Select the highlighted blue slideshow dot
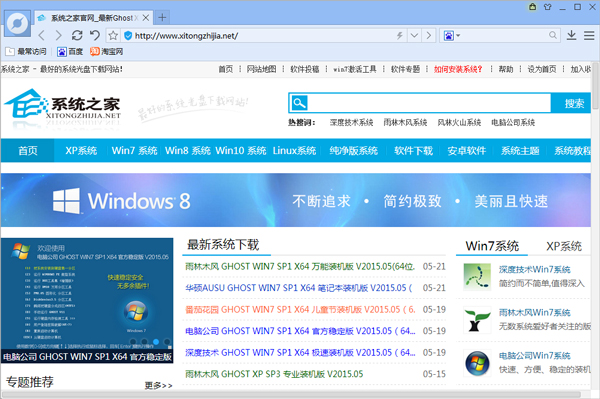The width and height of the screenshot is (600, 399). [156, 342]
